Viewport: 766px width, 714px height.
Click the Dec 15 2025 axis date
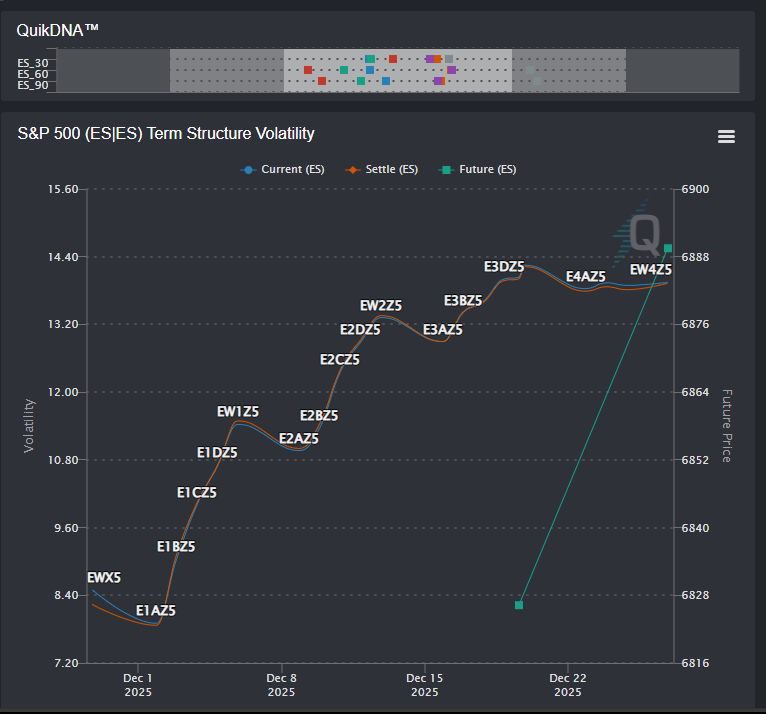[x=425, y=685]
